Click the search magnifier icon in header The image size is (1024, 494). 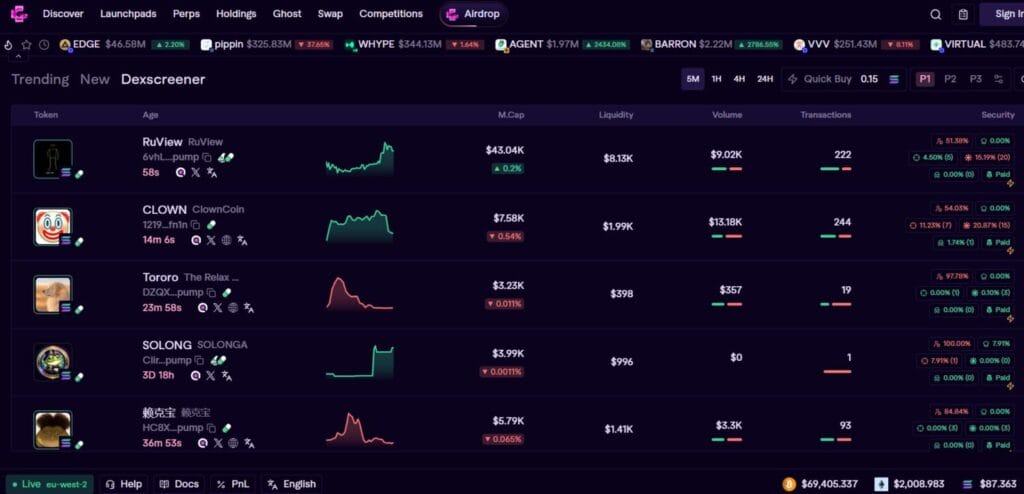[935, 14]
